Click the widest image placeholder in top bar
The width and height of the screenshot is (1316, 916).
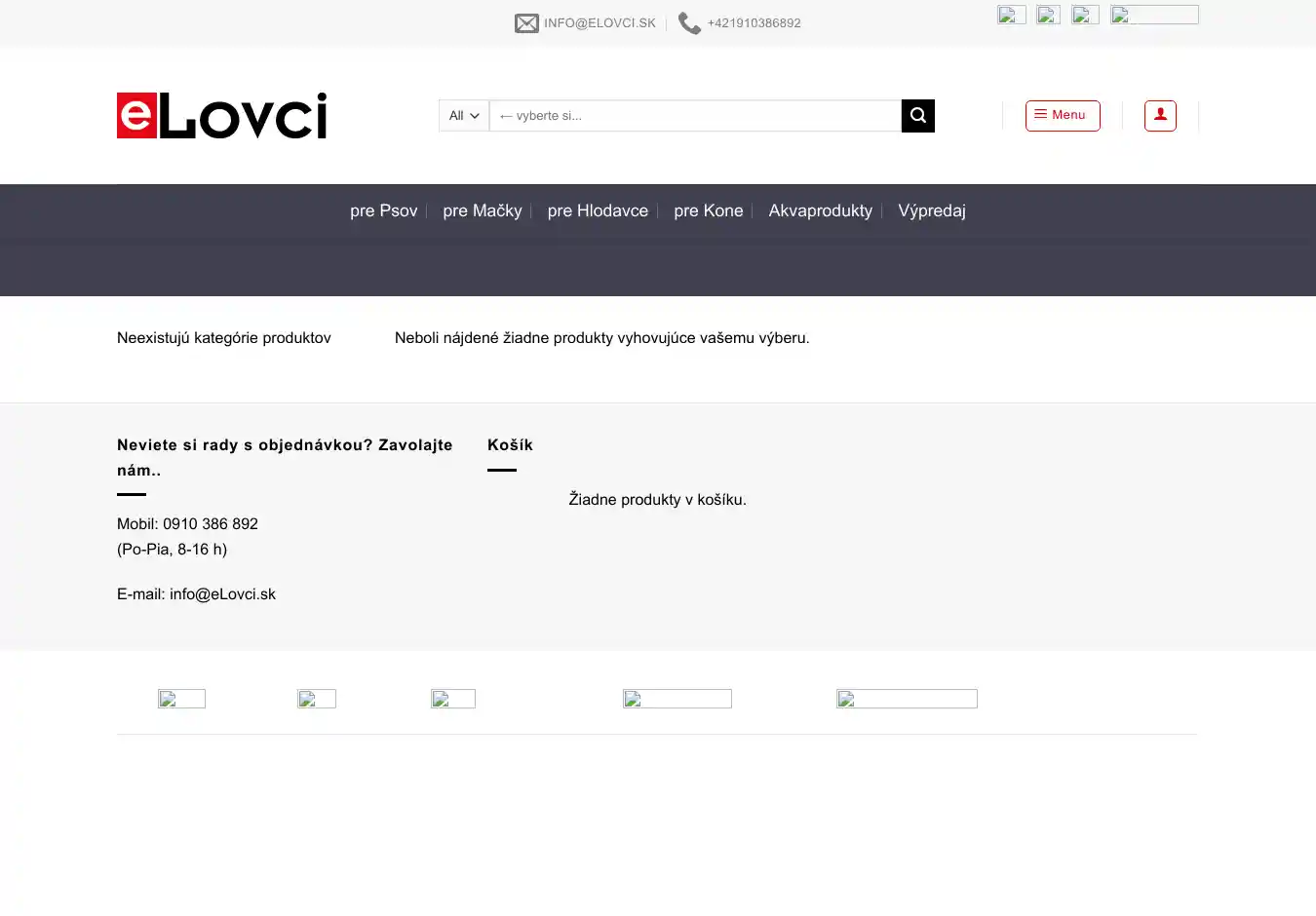pyautogui.click(x=1154, y=15)
